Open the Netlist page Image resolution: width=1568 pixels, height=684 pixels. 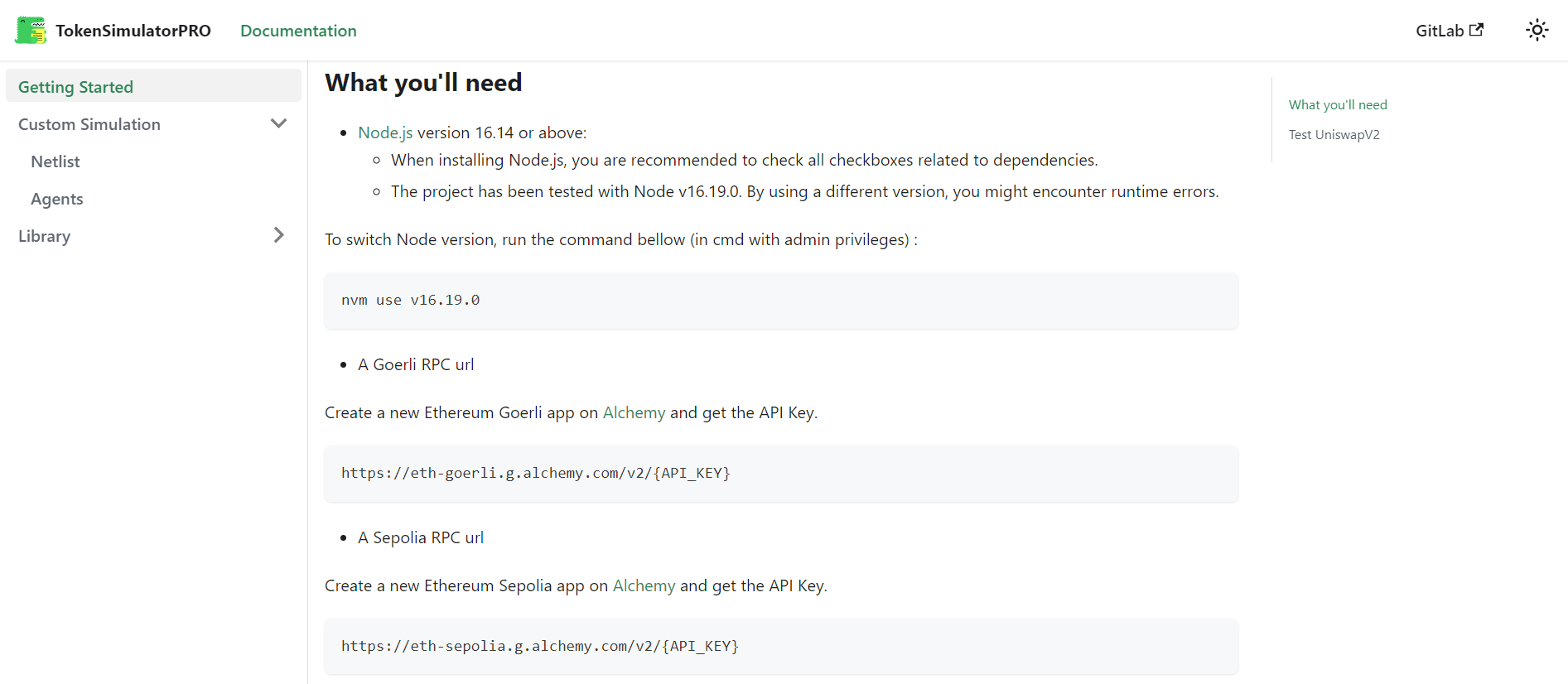[55, 161]
